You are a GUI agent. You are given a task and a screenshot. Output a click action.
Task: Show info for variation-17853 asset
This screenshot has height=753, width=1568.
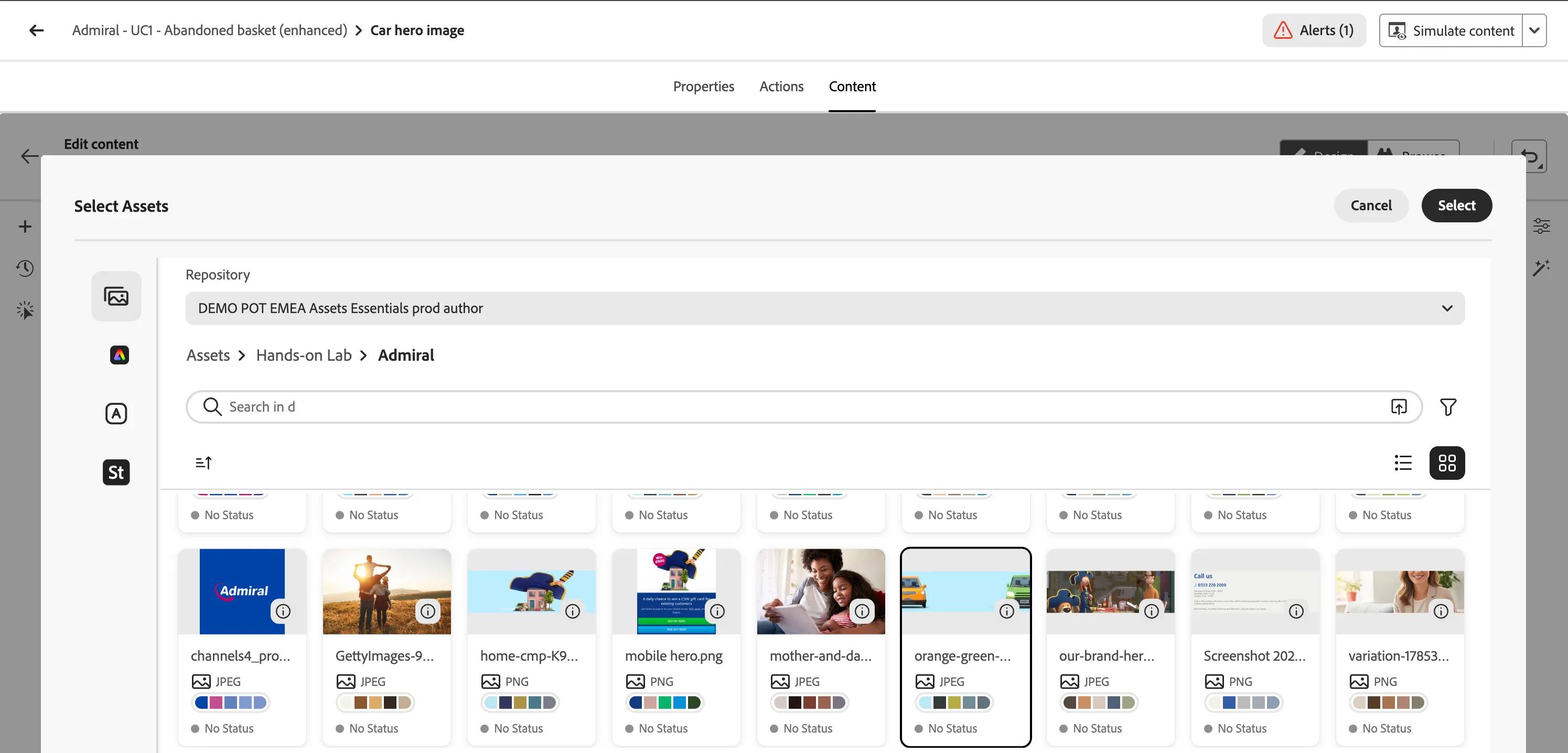point(1441,611)
